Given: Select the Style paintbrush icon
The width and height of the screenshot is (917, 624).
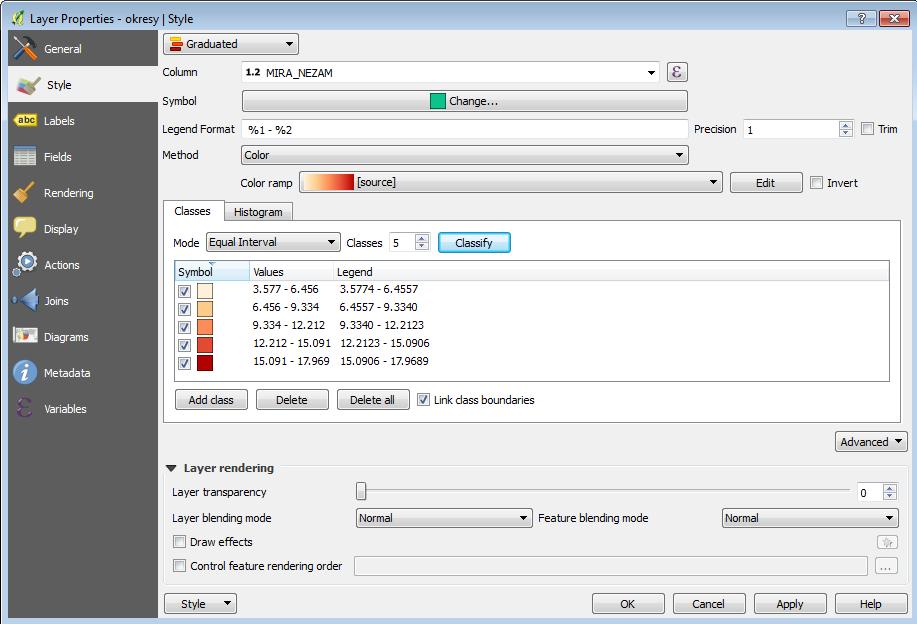Looking at the screenshot, I should point(28,85).
